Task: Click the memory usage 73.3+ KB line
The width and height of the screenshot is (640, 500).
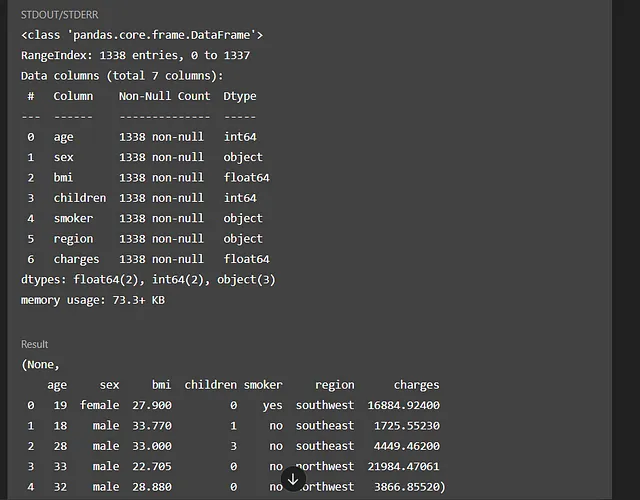Action: [93, 300]
